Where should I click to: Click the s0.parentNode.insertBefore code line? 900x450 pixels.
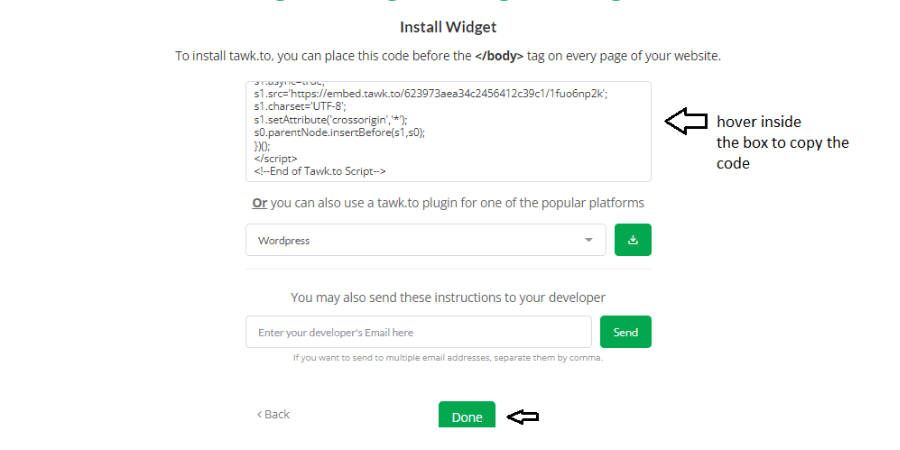click(x=339, y=132)
